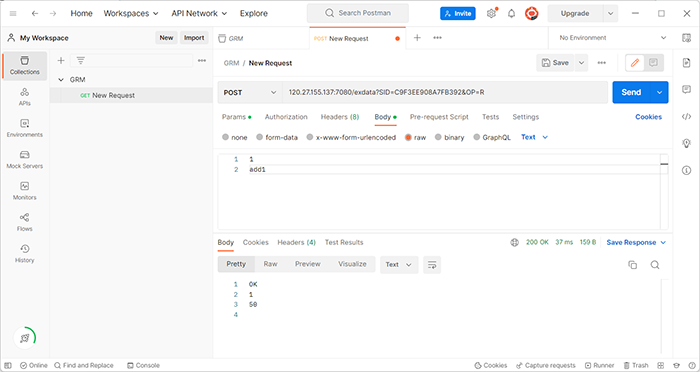This screenshot has height=372, width=700.
Task: Open the Flows sidebar icon
Action: (25, 222)
